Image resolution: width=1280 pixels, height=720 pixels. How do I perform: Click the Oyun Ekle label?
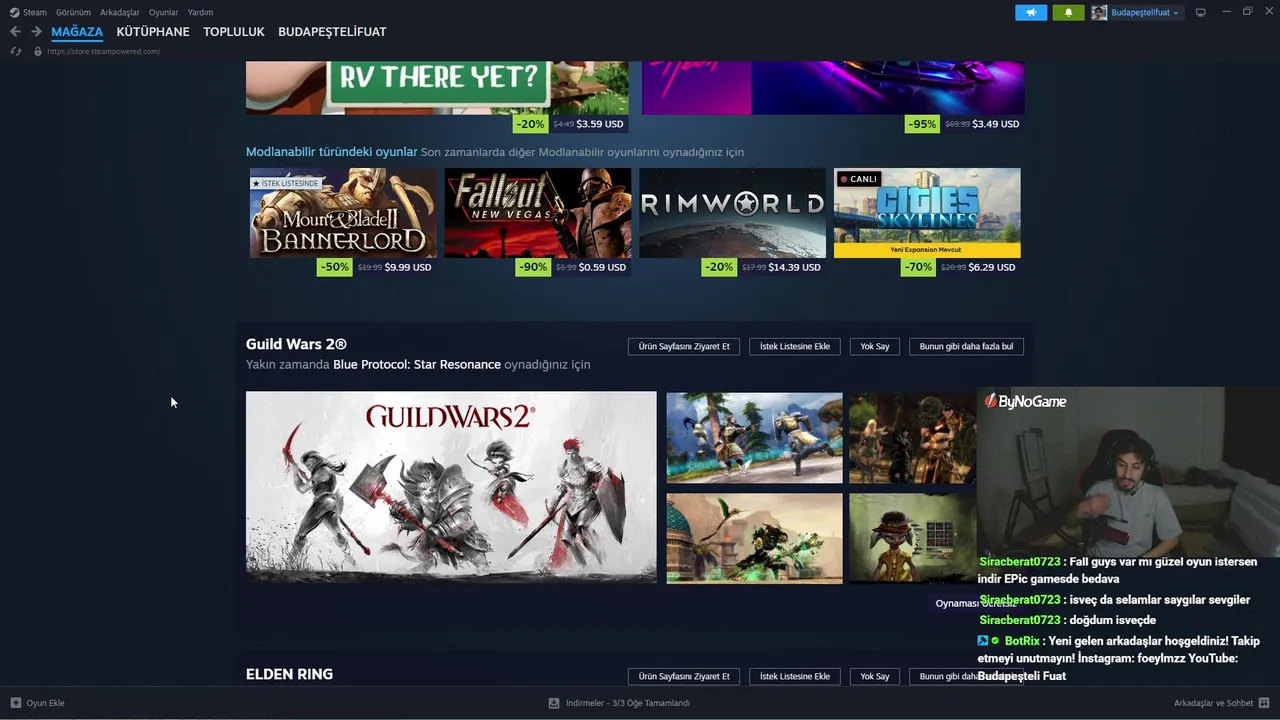46,703
